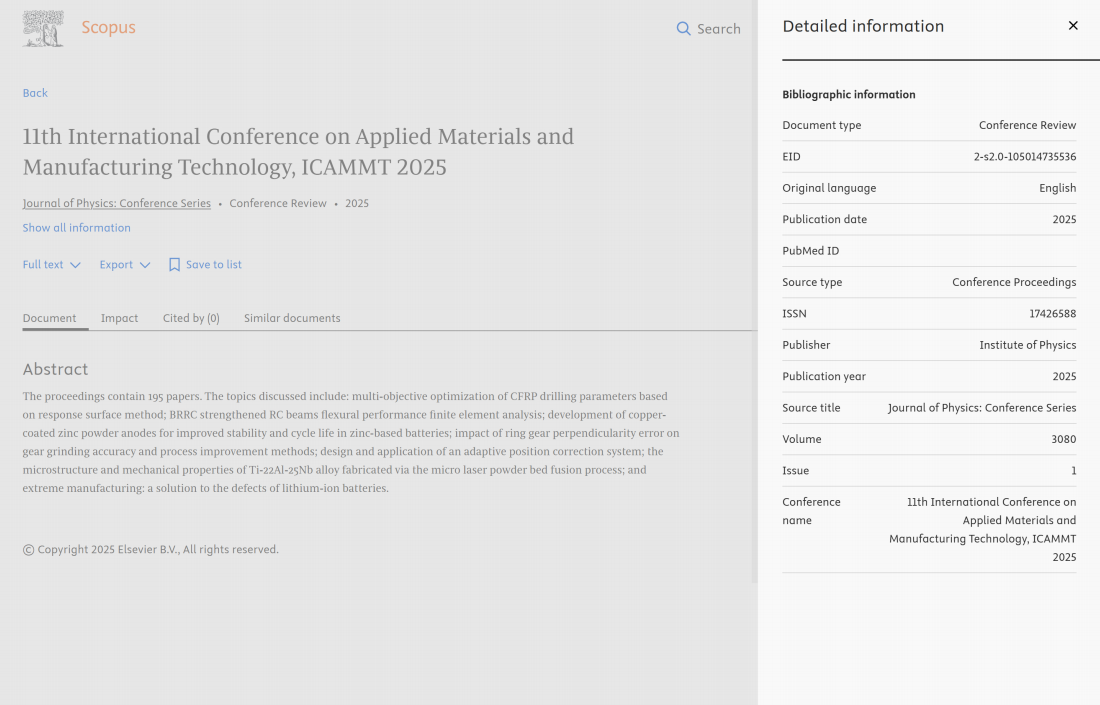
Task: Click Show all information link
Action: tap(77, 228)
